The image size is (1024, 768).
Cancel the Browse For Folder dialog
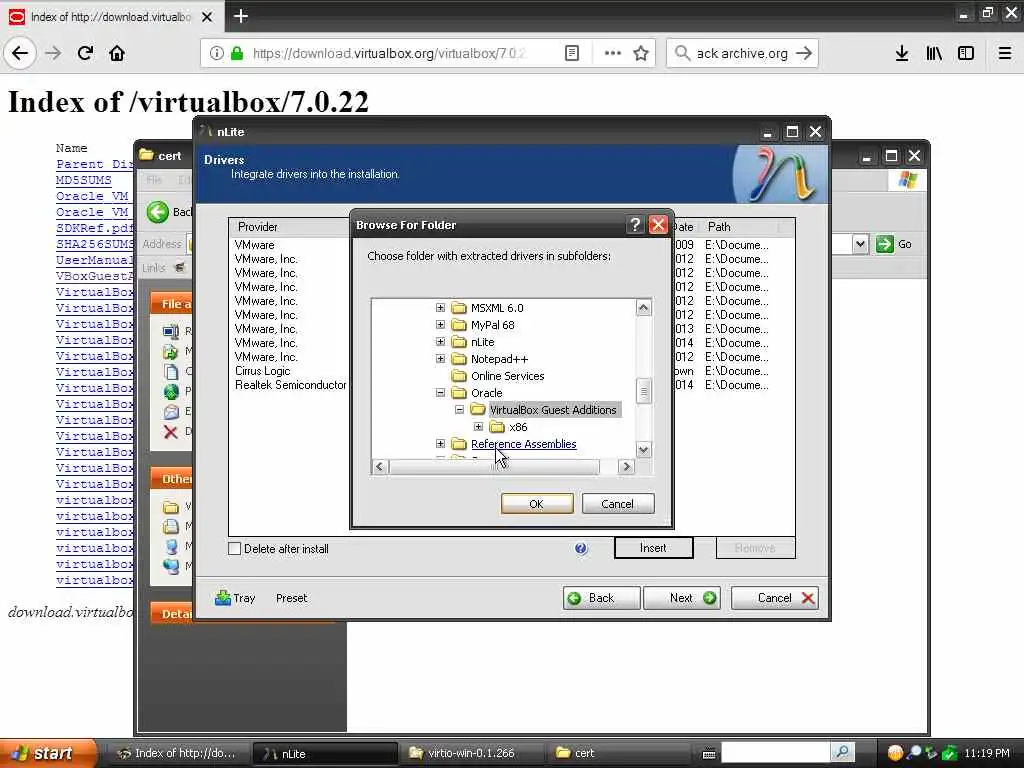point(617,504)
